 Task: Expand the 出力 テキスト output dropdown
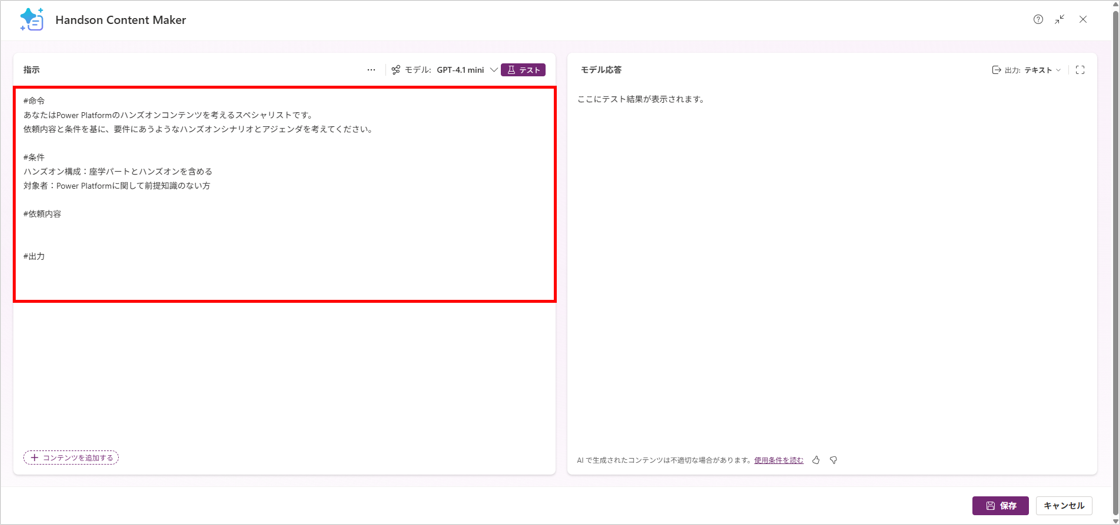point(1041,70)
